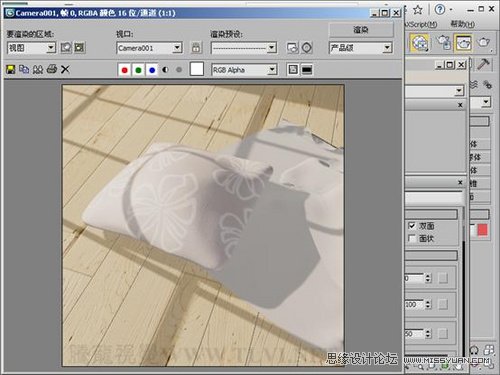
Task: Toggle monochrome display
Action: click(179, 70)
